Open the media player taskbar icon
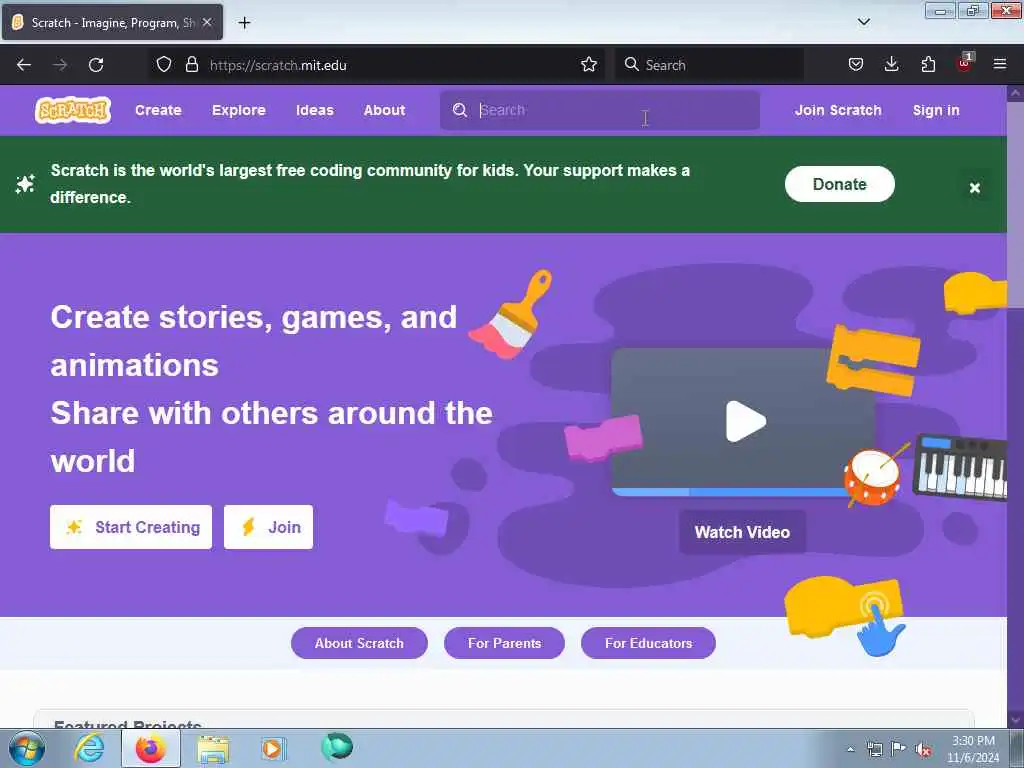 tap(273, 748)
